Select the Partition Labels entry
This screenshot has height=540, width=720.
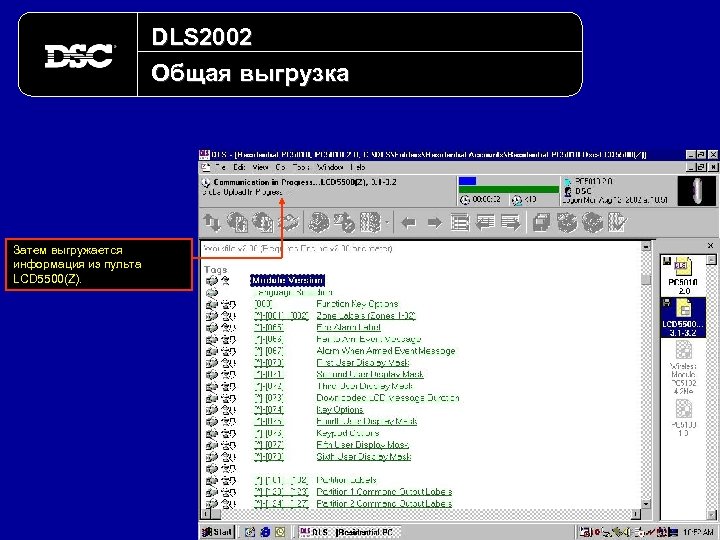pyautogui.click(x=346, y=480)
